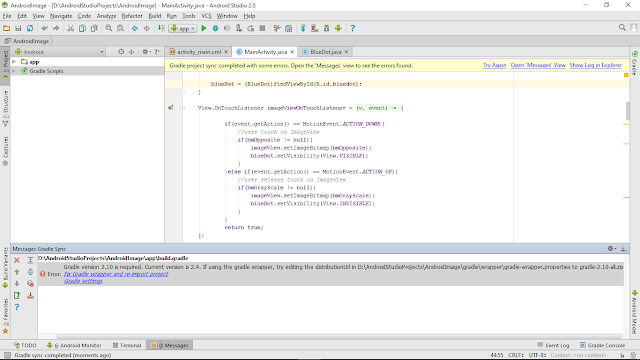Open the Terminal tool window tab
Image resolution: width=640 pixels, height=360 pixels.
pyautogui.click(x=127, y=345)
